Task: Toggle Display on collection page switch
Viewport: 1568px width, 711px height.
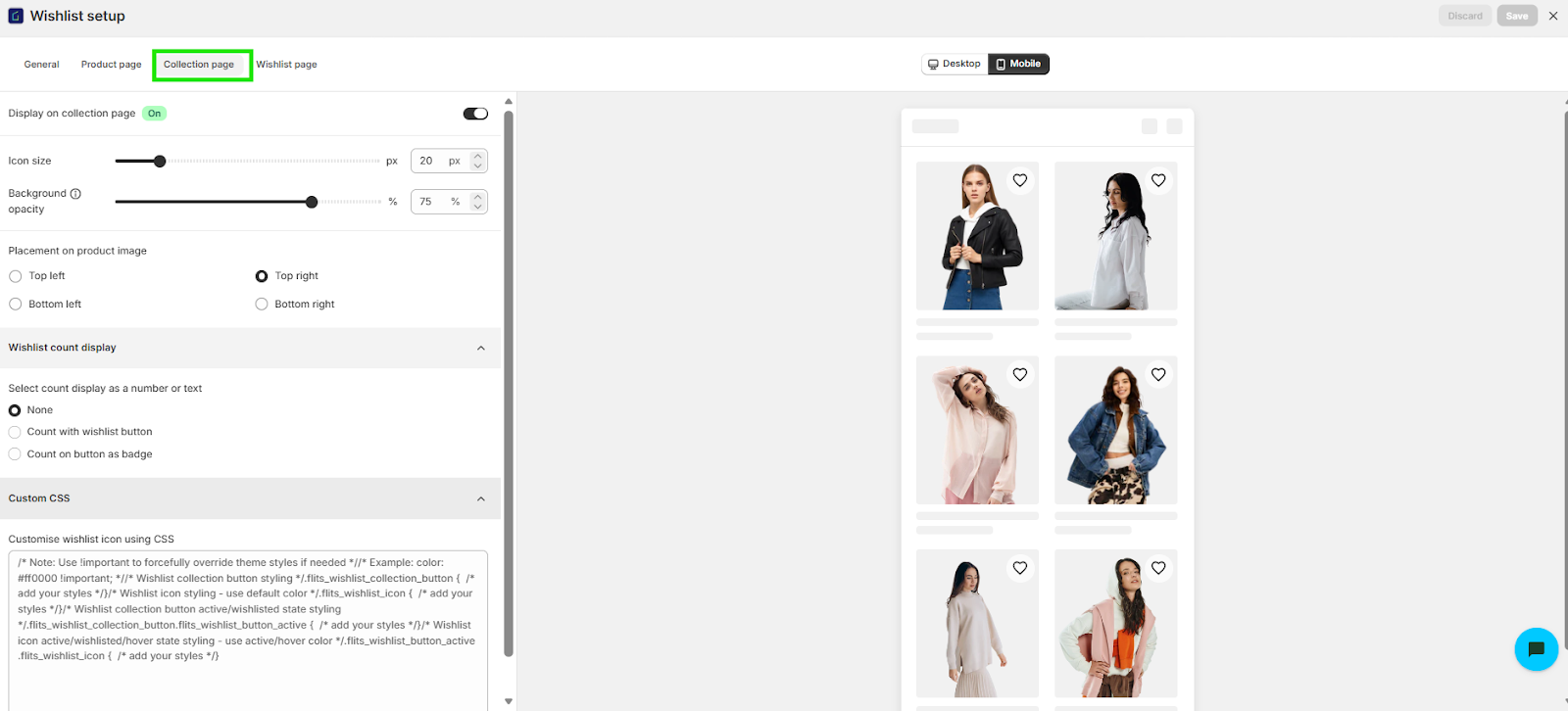Action: coord(475,114)
